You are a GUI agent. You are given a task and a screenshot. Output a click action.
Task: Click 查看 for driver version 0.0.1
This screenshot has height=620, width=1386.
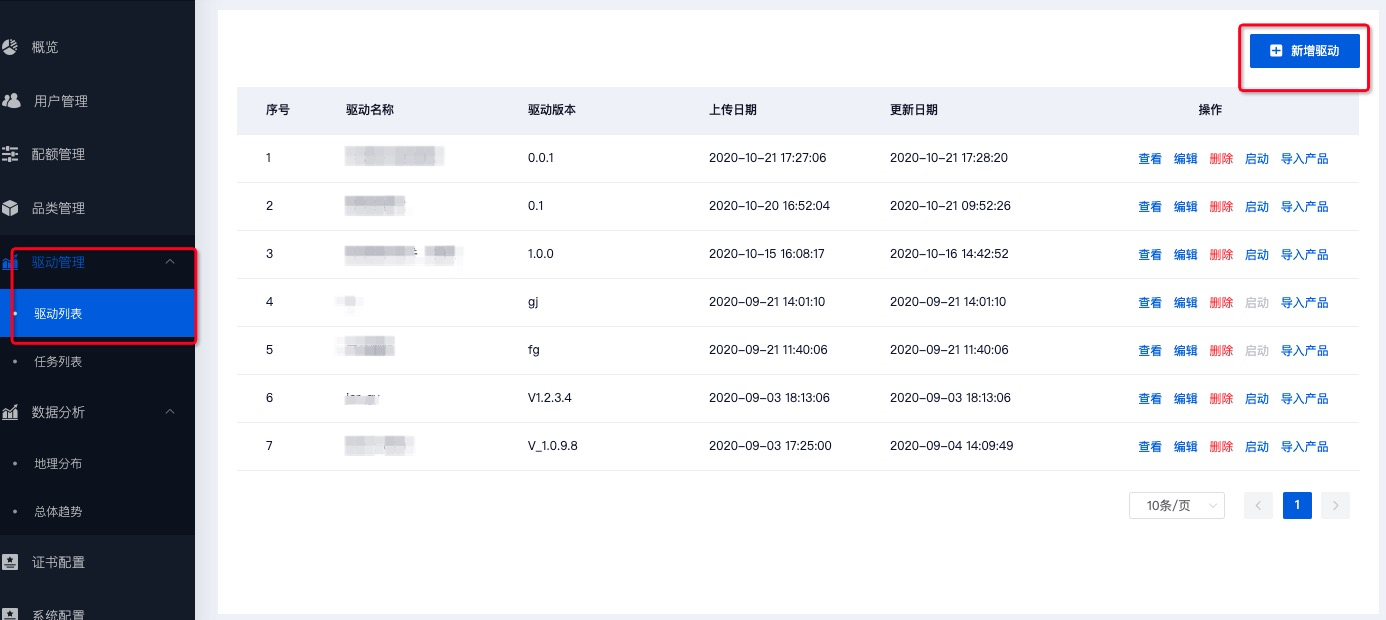pyautogui.click(x=1149, y=159)
